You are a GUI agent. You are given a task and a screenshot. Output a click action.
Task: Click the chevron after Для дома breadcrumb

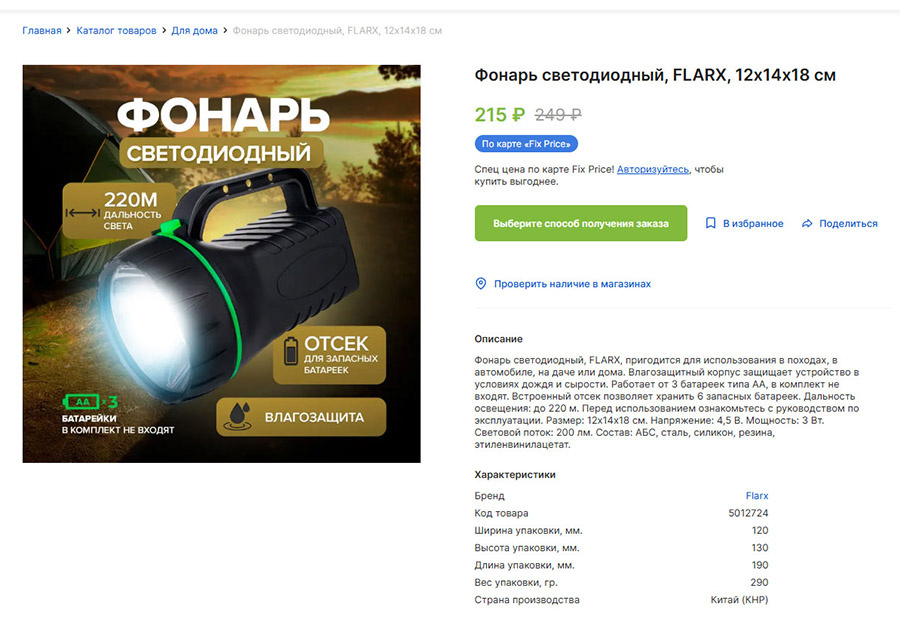225,30
